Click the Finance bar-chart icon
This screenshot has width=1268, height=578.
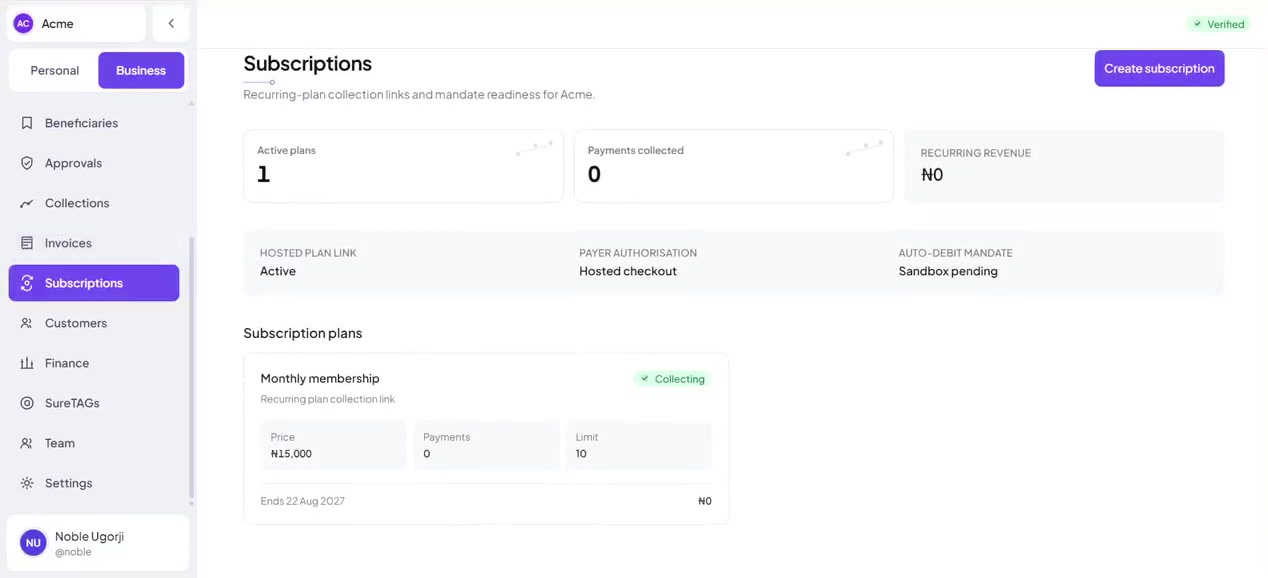[27, 363]
